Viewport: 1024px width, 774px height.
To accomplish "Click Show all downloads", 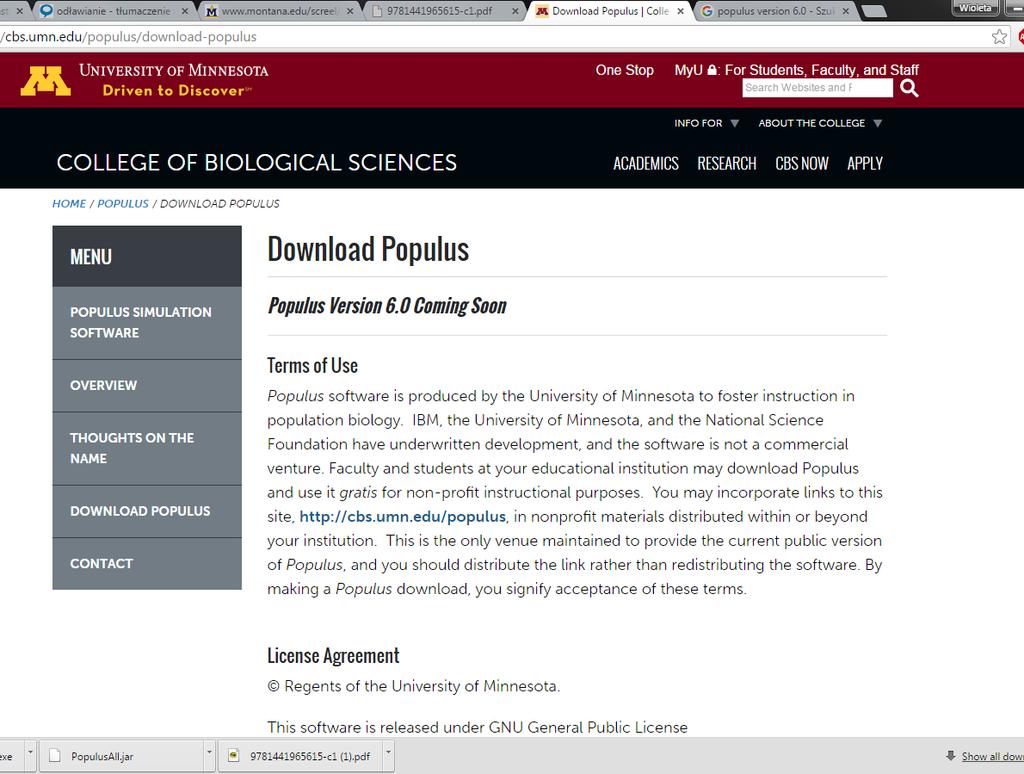I will click(x=992, y=756).
